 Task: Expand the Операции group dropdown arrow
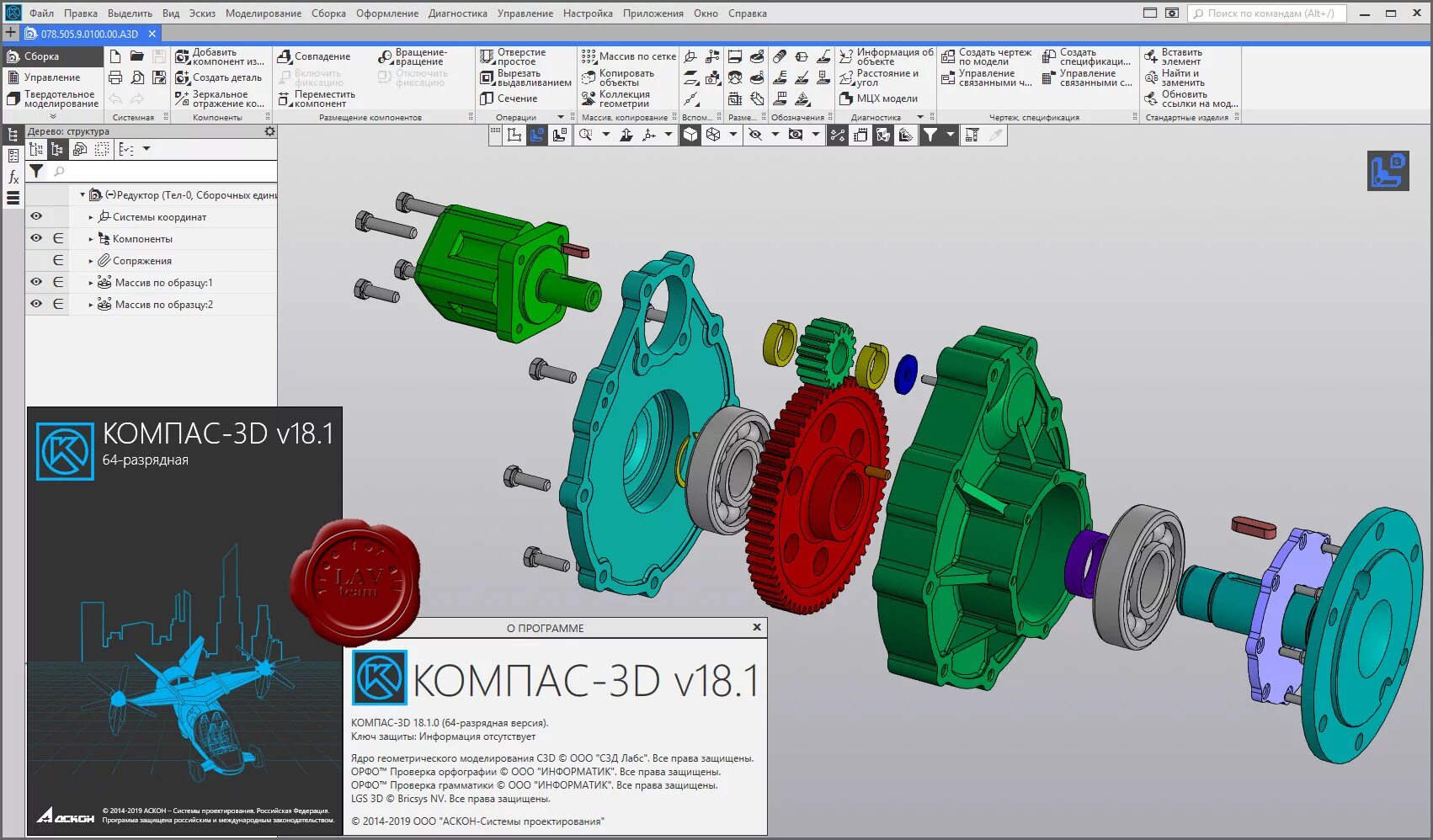coord(561,117)
